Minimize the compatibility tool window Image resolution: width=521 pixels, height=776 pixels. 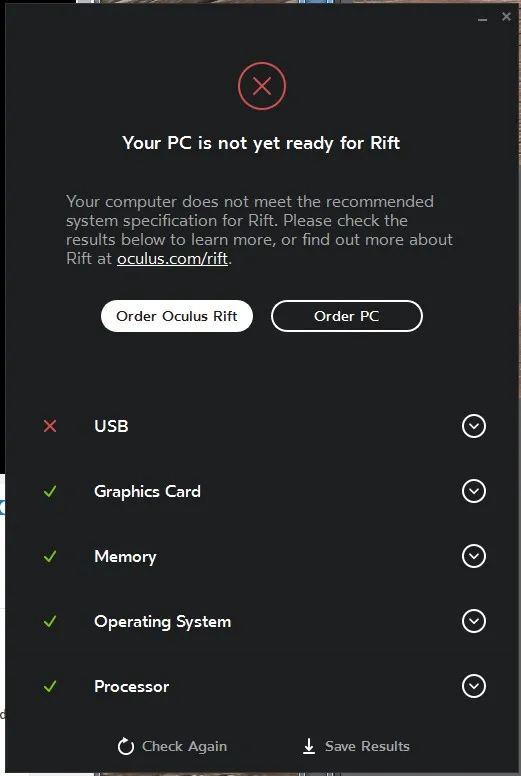[482, 19]
